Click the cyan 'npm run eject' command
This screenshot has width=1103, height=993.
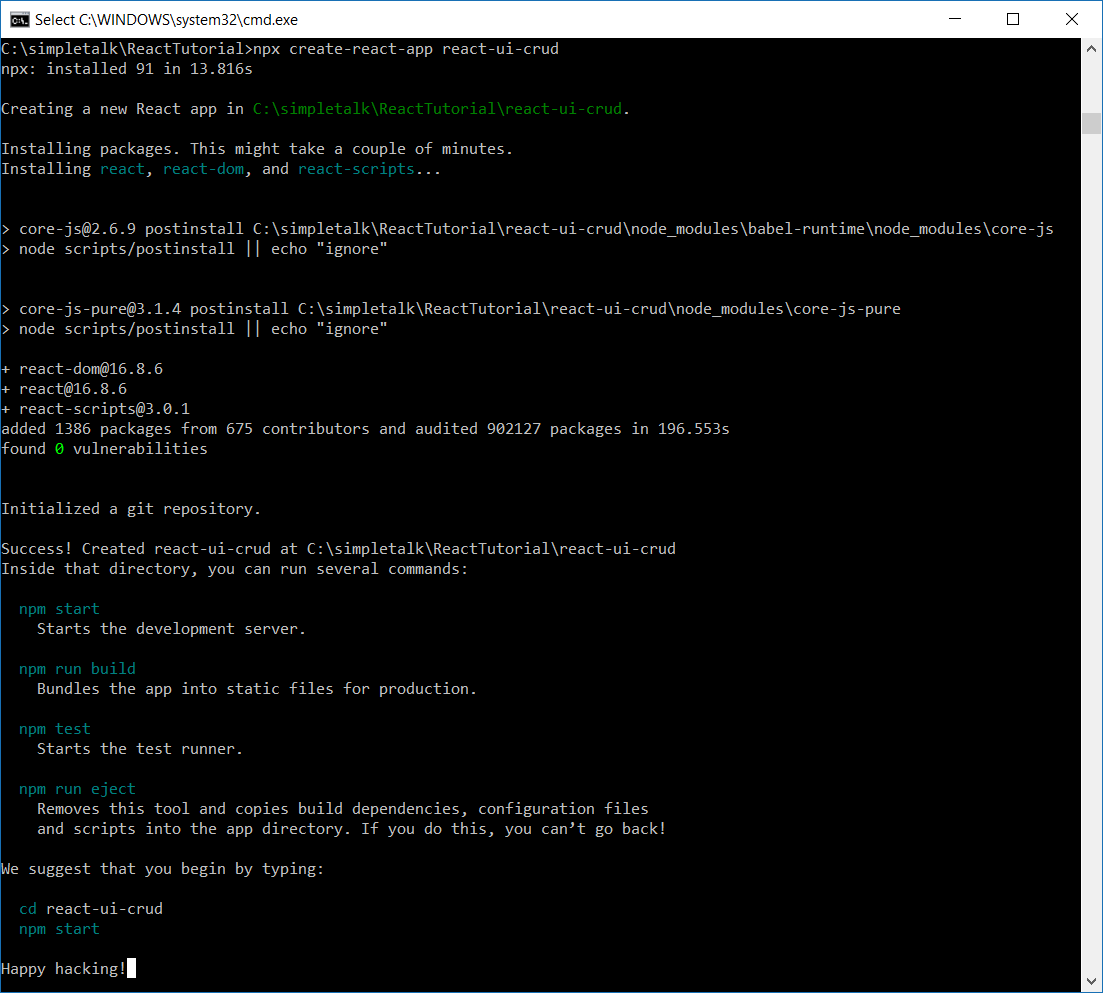77,789
